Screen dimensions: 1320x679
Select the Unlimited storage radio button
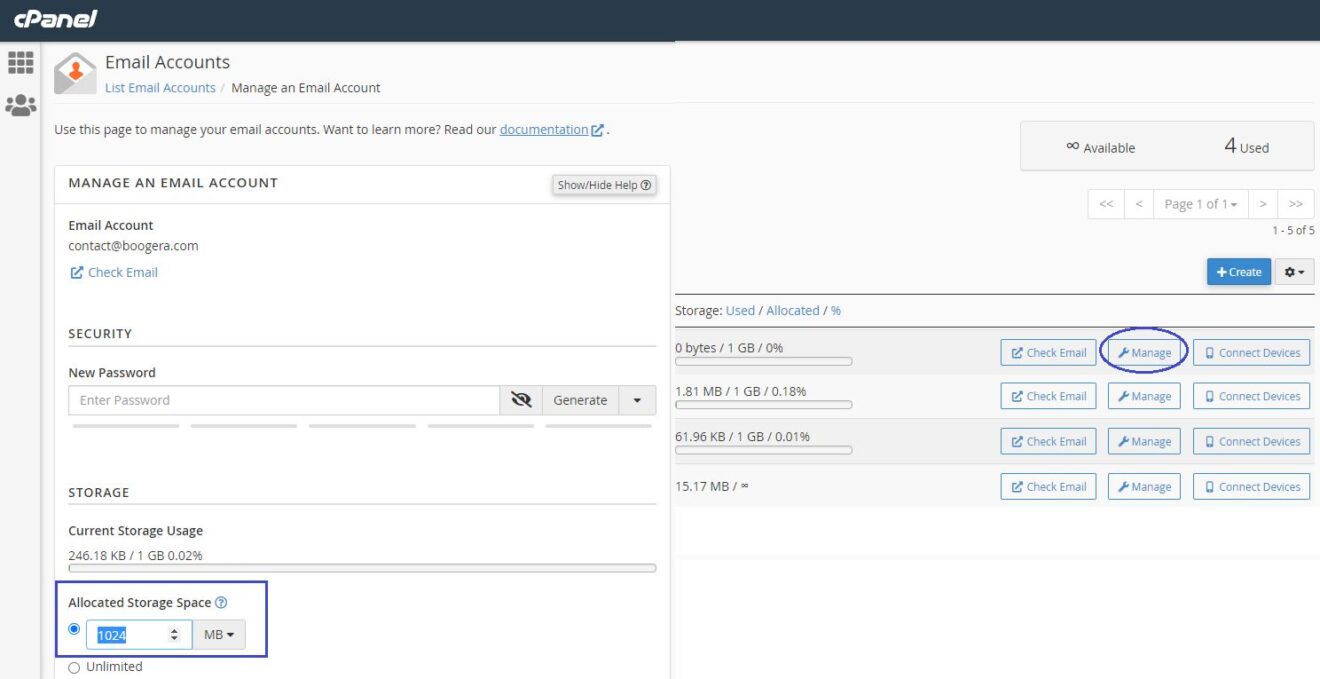(73, 667)
